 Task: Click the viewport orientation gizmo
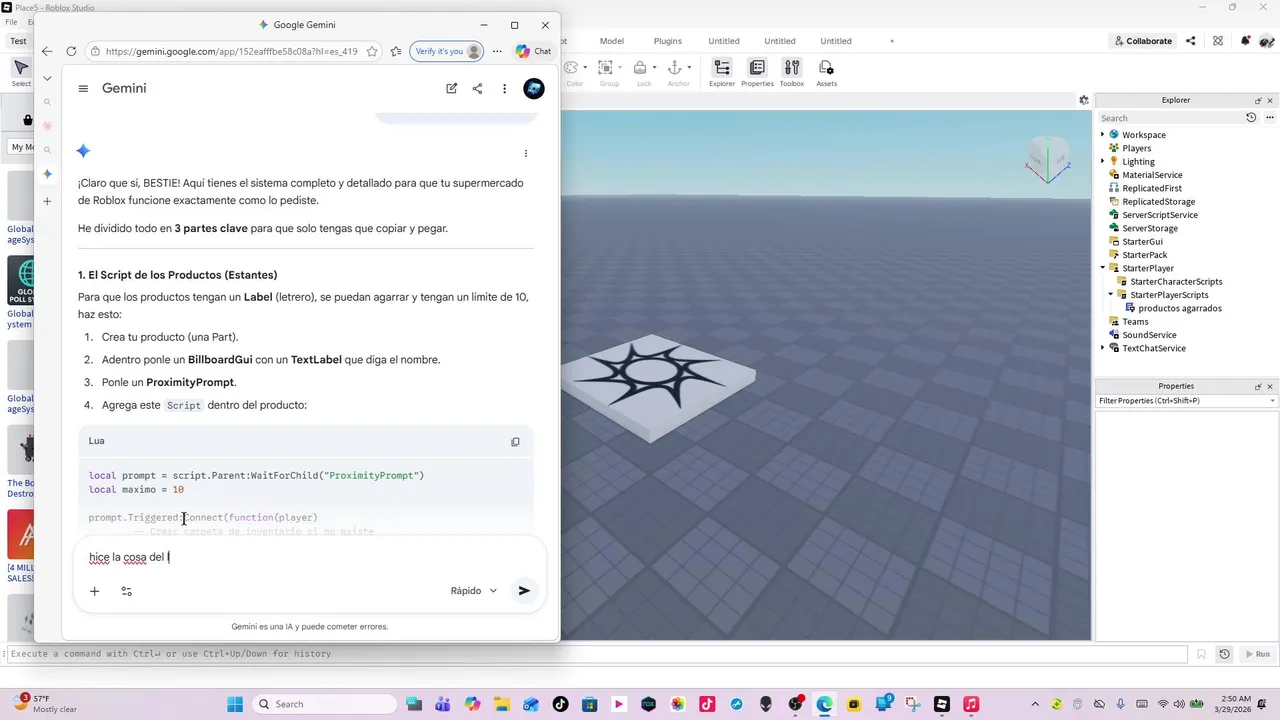1047,160
